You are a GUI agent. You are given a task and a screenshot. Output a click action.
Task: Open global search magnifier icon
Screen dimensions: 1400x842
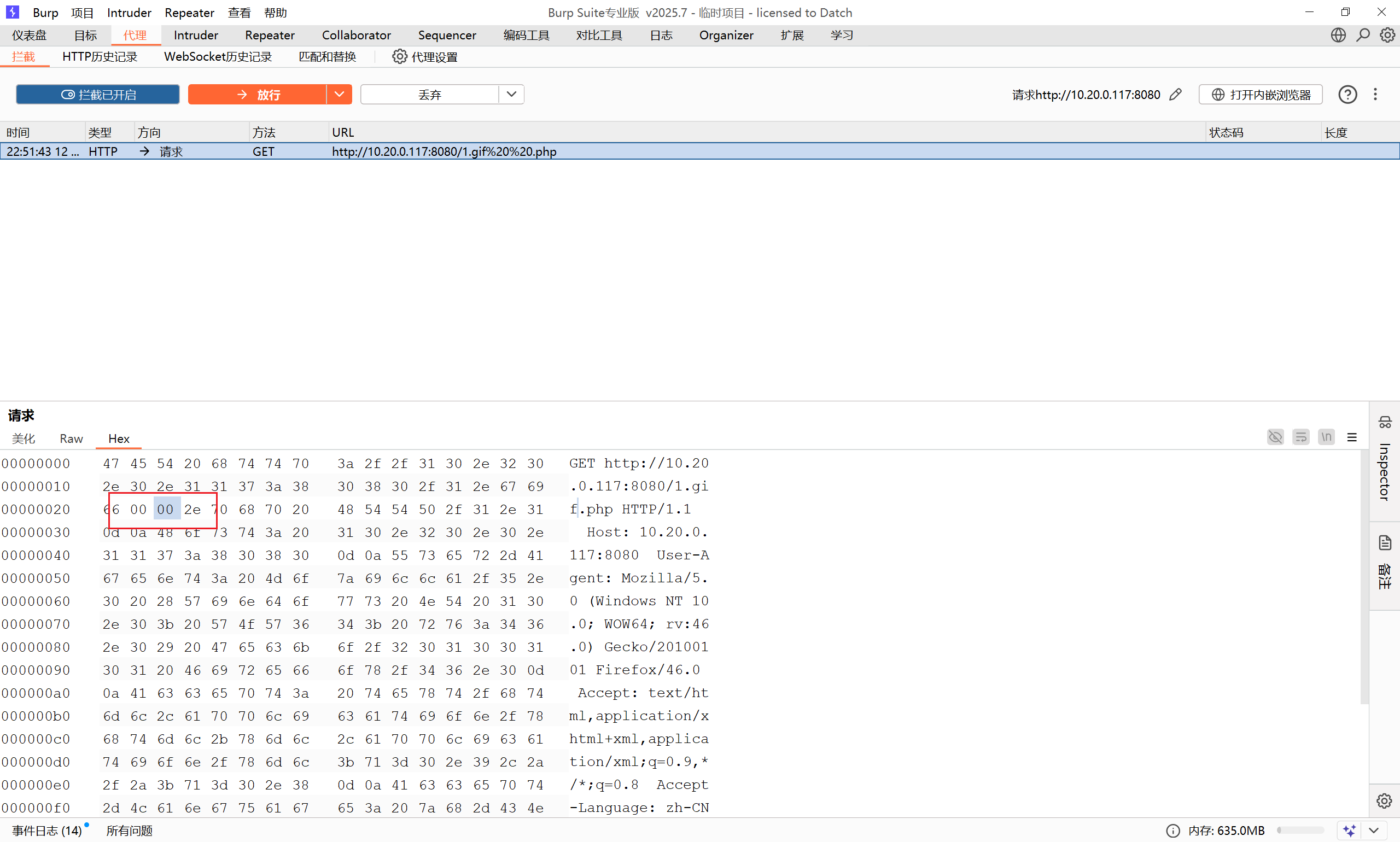[1363, 35]
